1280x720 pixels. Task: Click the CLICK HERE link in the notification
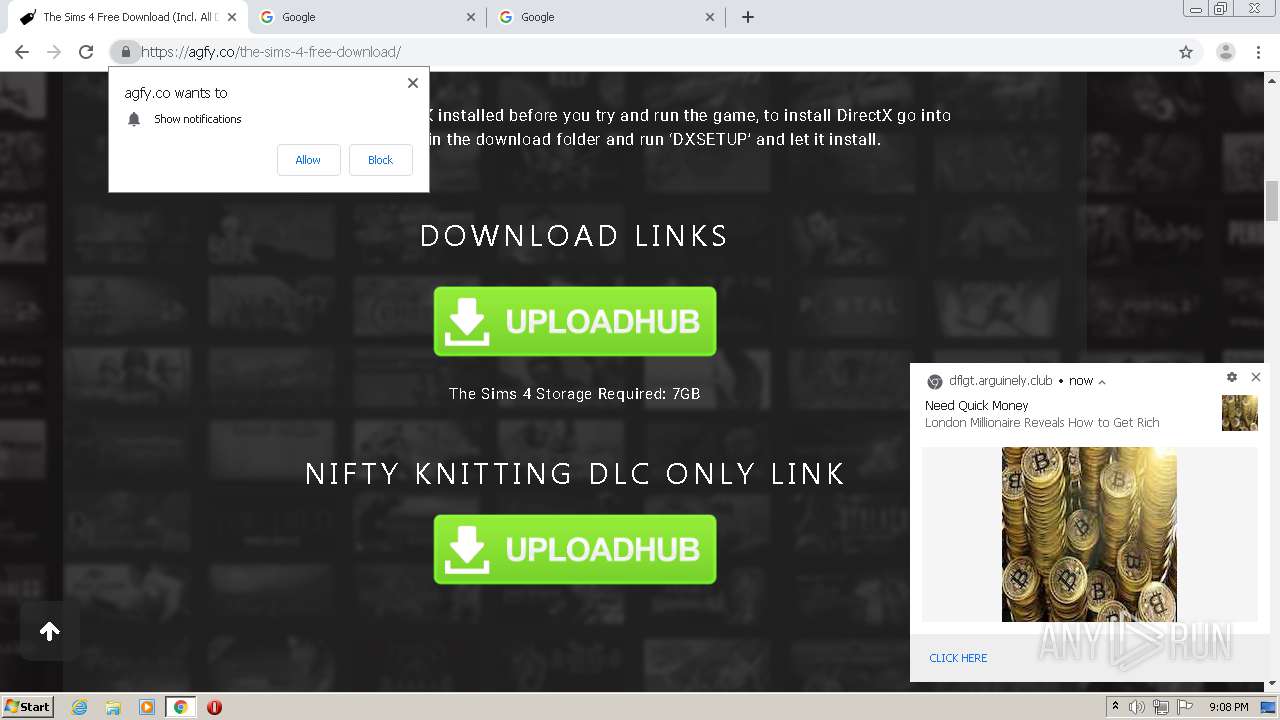pyautogui.click(x=958, y=658)
